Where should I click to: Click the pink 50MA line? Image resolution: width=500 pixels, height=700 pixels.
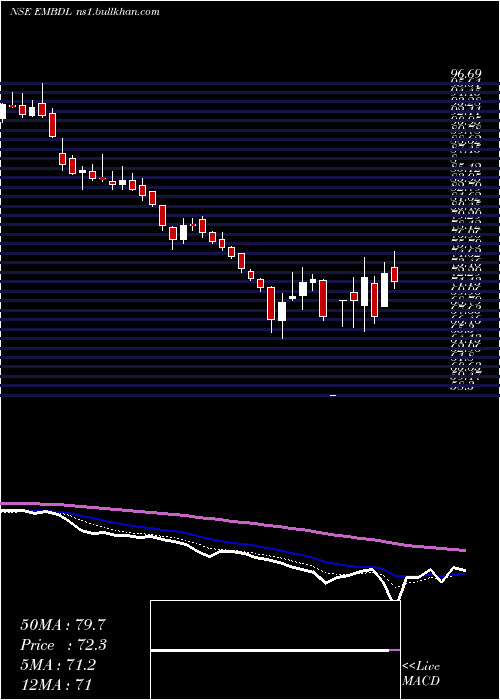coord(232,522)
